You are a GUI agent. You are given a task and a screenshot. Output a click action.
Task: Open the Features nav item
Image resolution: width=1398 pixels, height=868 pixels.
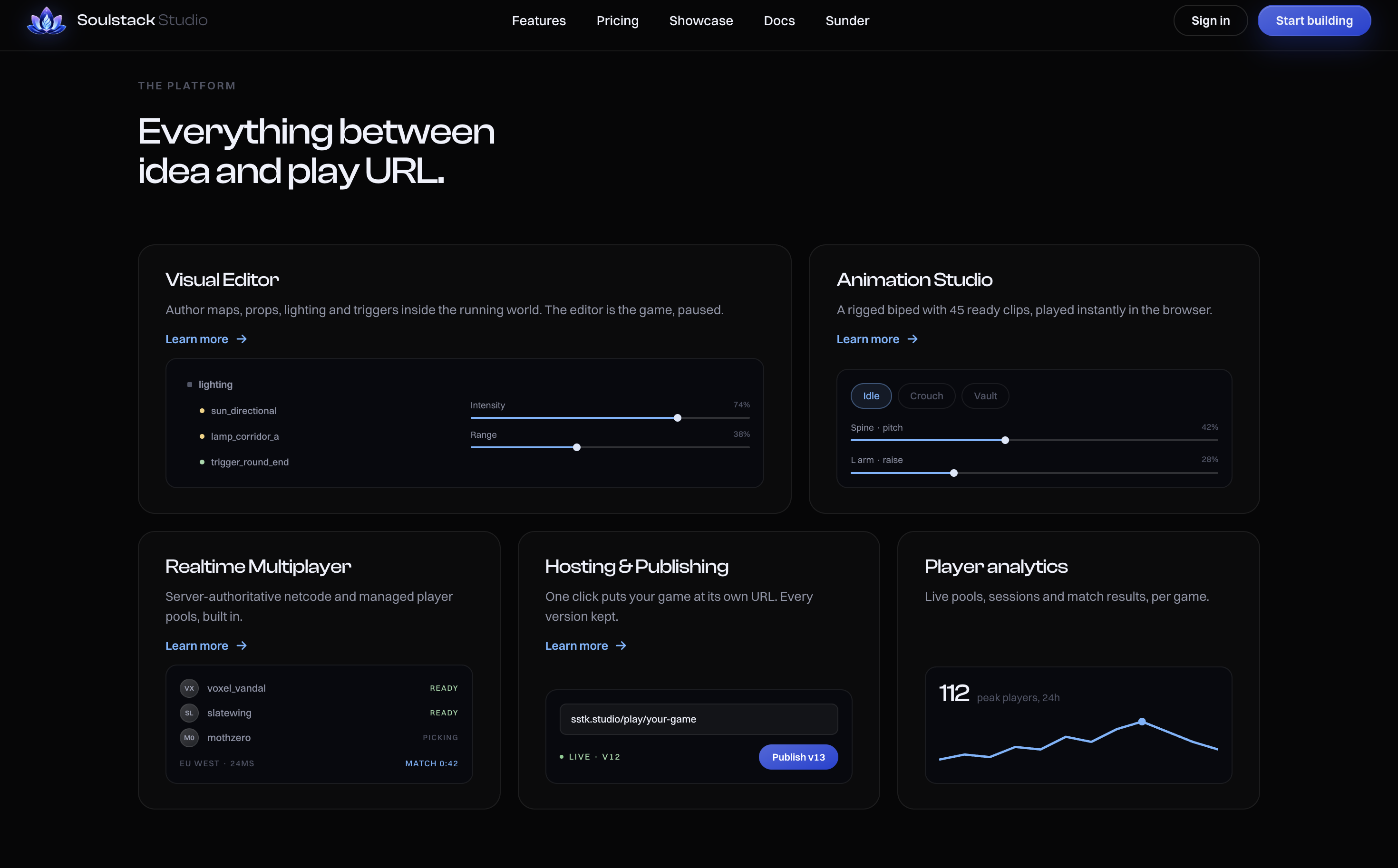pos(539,20)
